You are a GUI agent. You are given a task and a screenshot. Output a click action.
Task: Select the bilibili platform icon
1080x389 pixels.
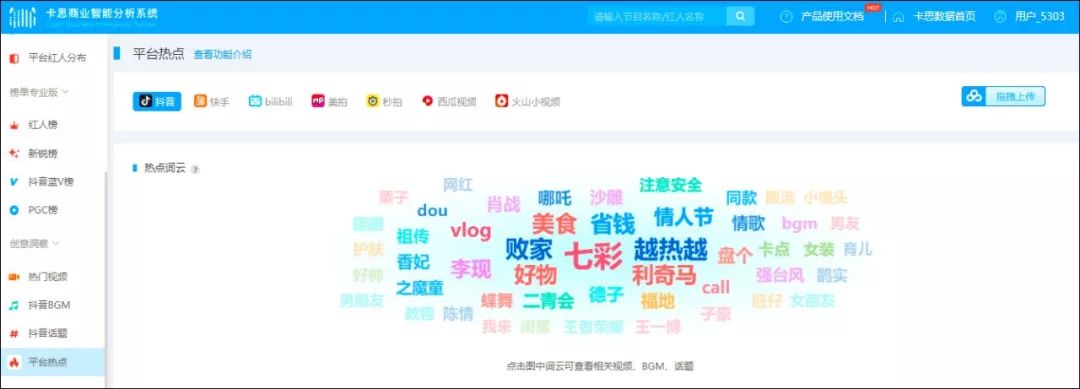coord(255,101)
